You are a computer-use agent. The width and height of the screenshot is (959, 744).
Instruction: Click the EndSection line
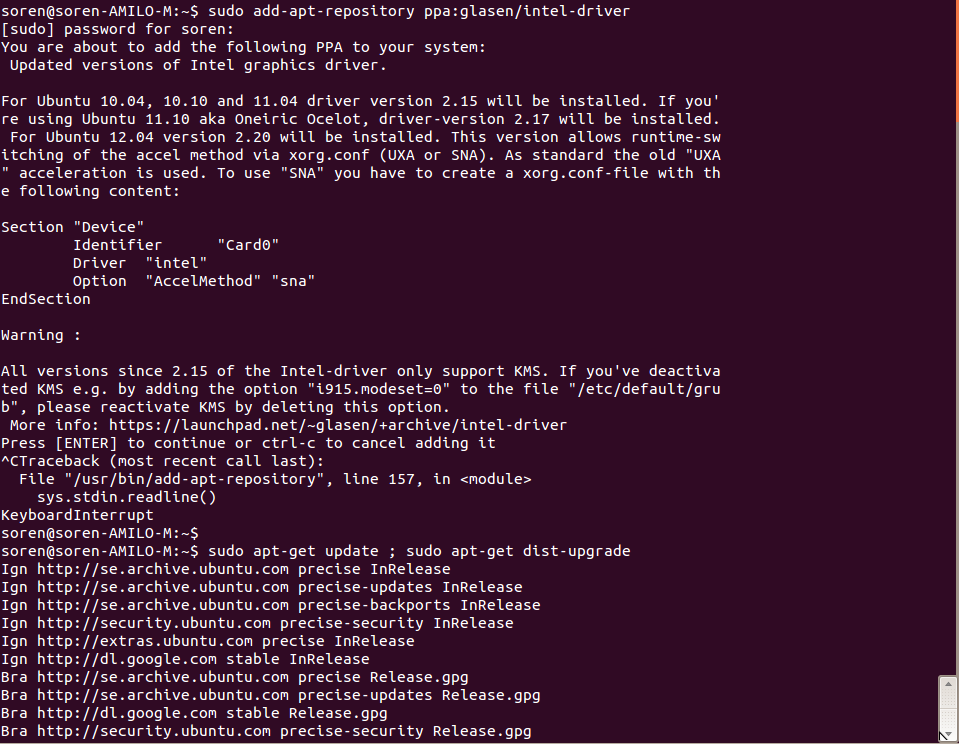tap(46, 299)
